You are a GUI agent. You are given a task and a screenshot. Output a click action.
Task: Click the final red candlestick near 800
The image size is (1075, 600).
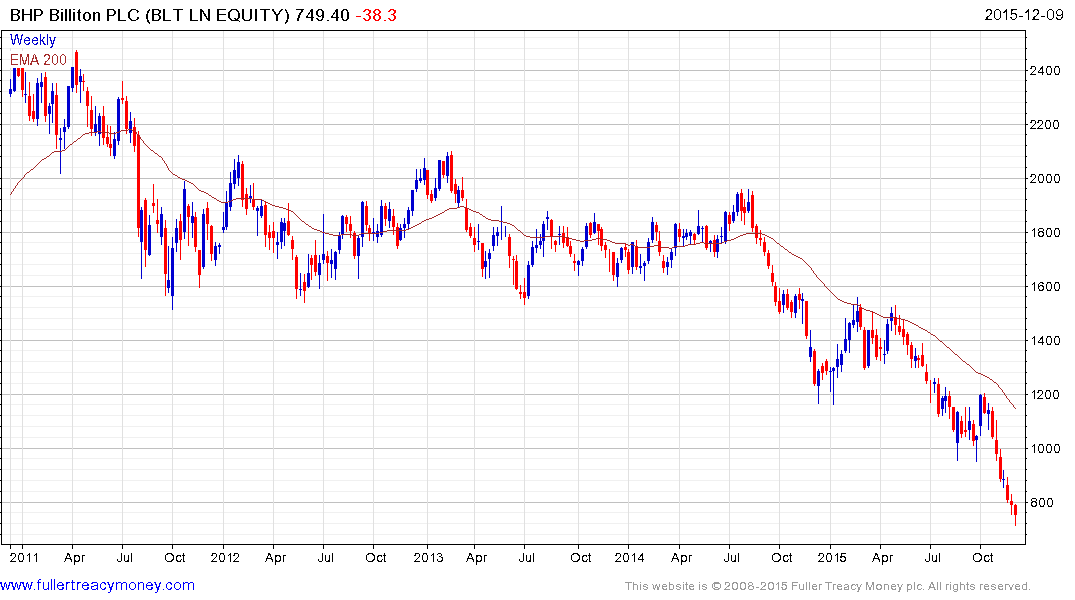[1015, 511]
